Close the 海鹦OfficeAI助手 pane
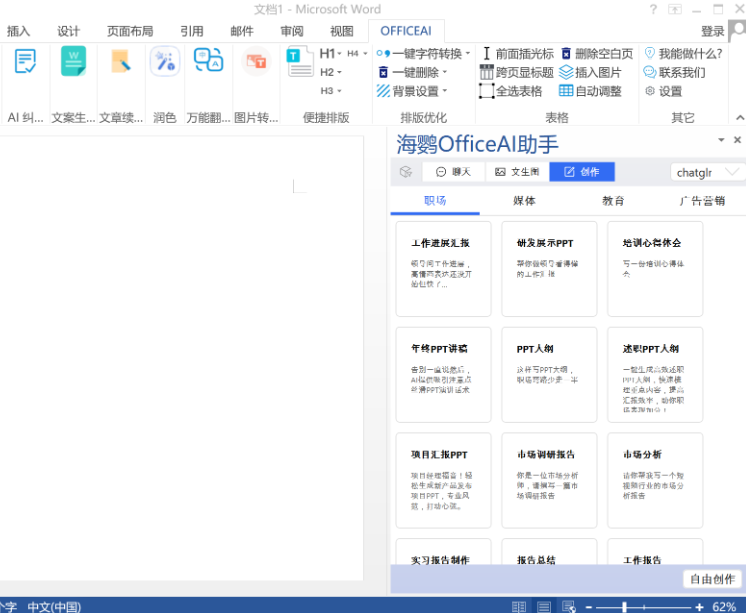746x613 pixels. click(x=737, y=139)
